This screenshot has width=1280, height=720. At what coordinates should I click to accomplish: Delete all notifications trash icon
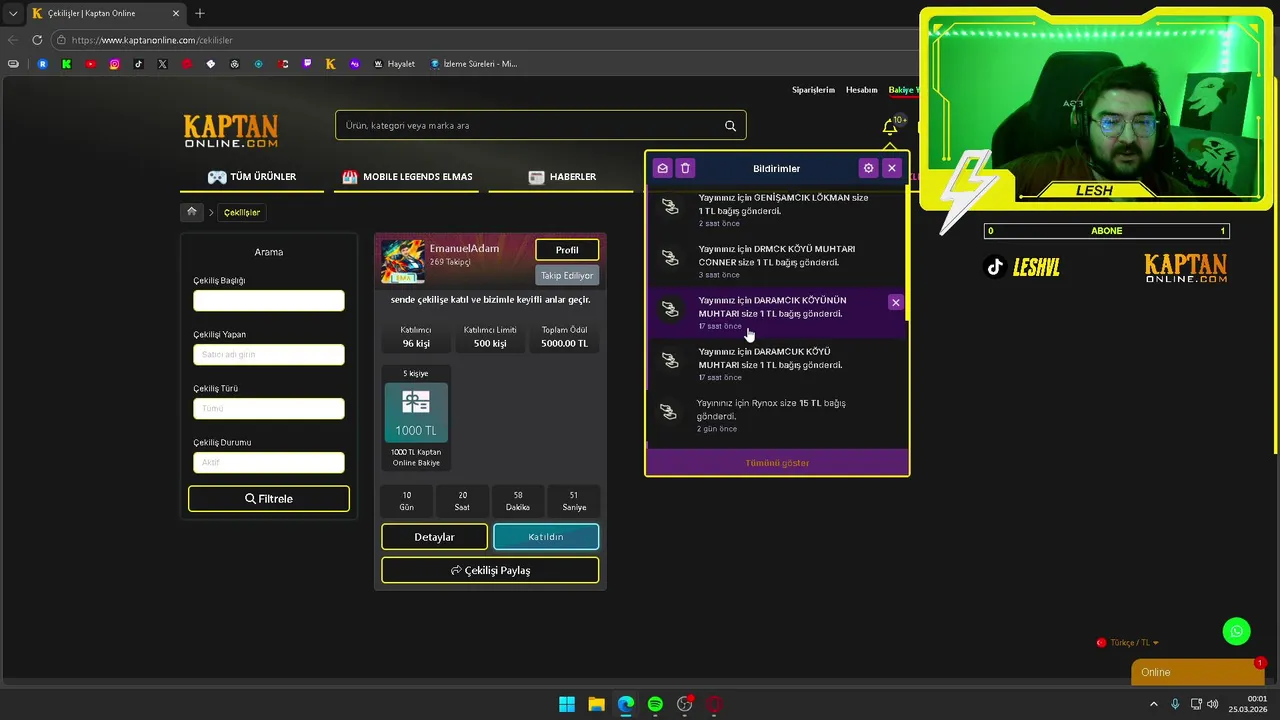pos(685,168)
